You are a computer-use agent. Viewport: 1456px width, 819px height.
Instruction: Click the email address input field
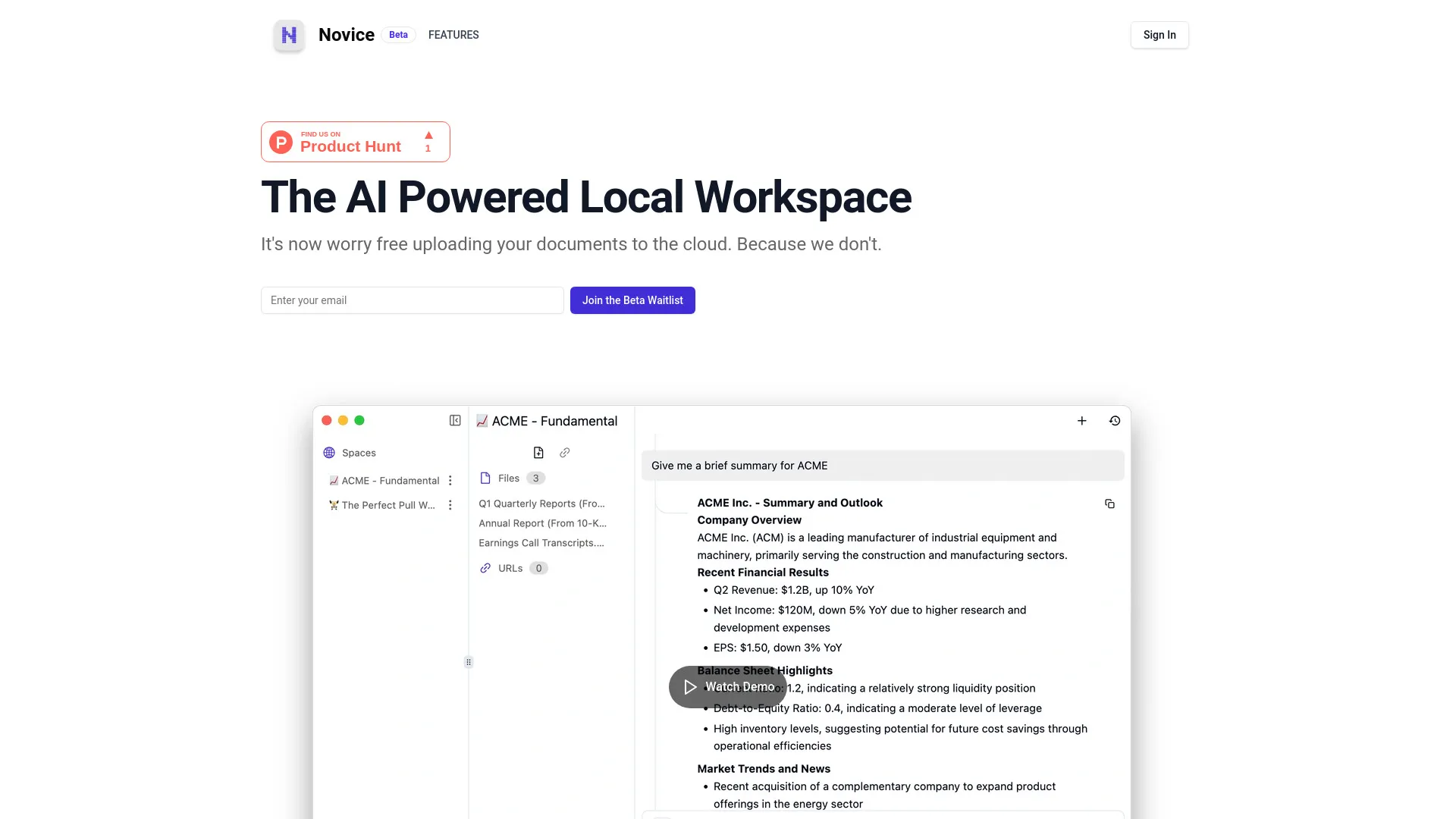pyautogui.click(x=412, y=300)
